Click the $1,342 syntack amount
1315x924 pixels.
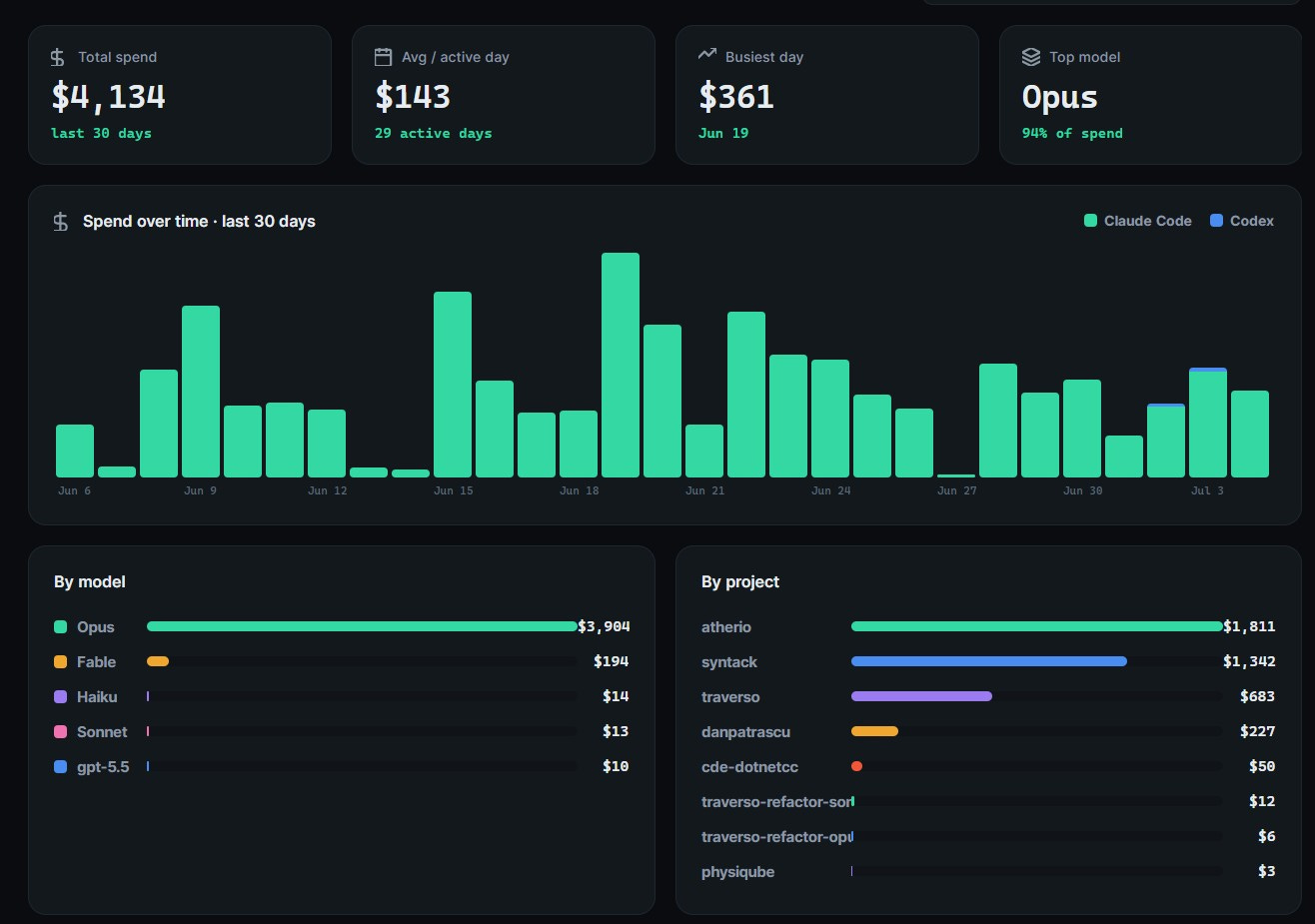pos(1249,661)
